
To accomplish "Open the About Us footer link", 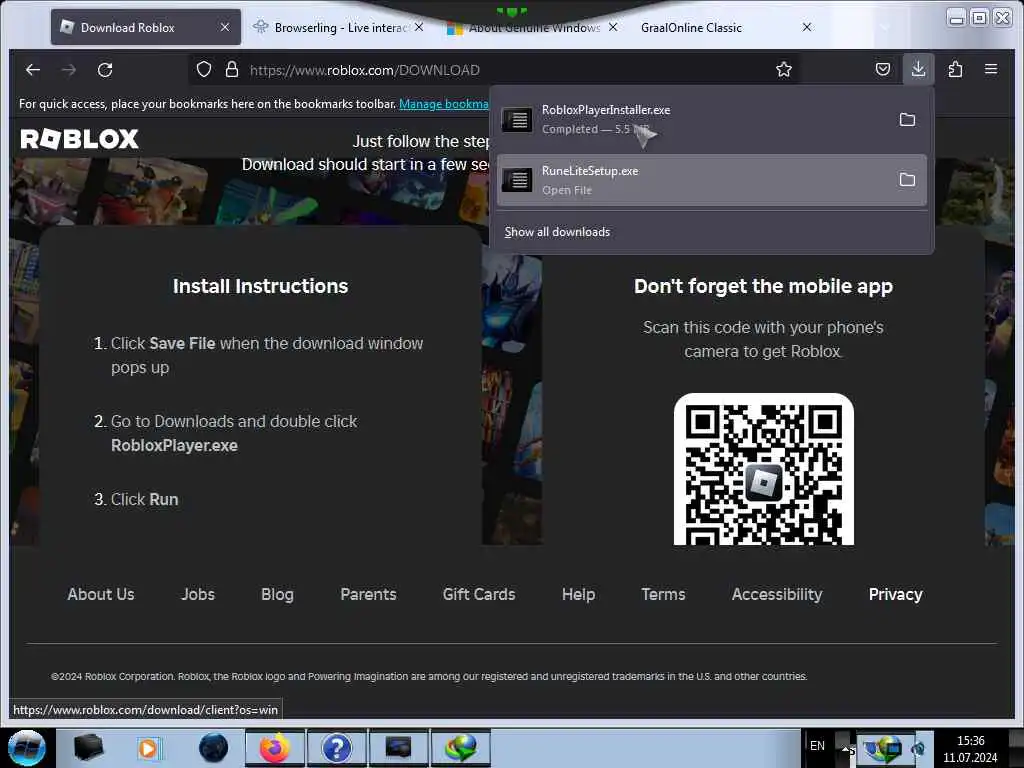I will (101, 594).
